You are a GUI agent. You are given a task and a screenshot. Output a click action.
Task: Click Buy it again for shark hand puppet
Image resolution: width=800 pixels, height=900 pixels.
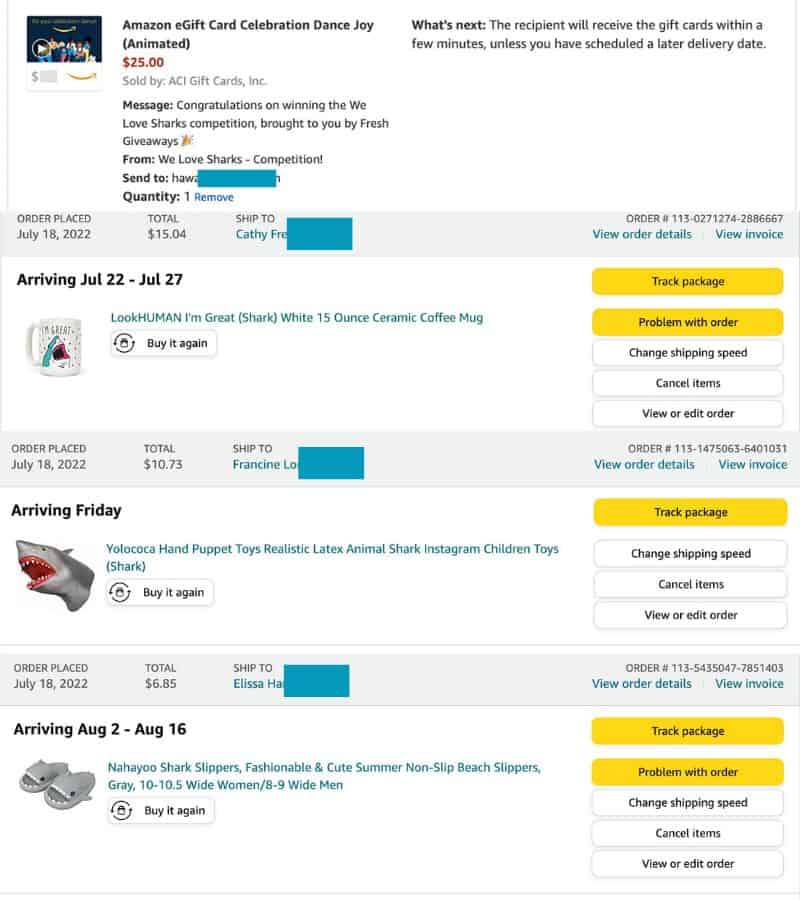pos(160,592)
